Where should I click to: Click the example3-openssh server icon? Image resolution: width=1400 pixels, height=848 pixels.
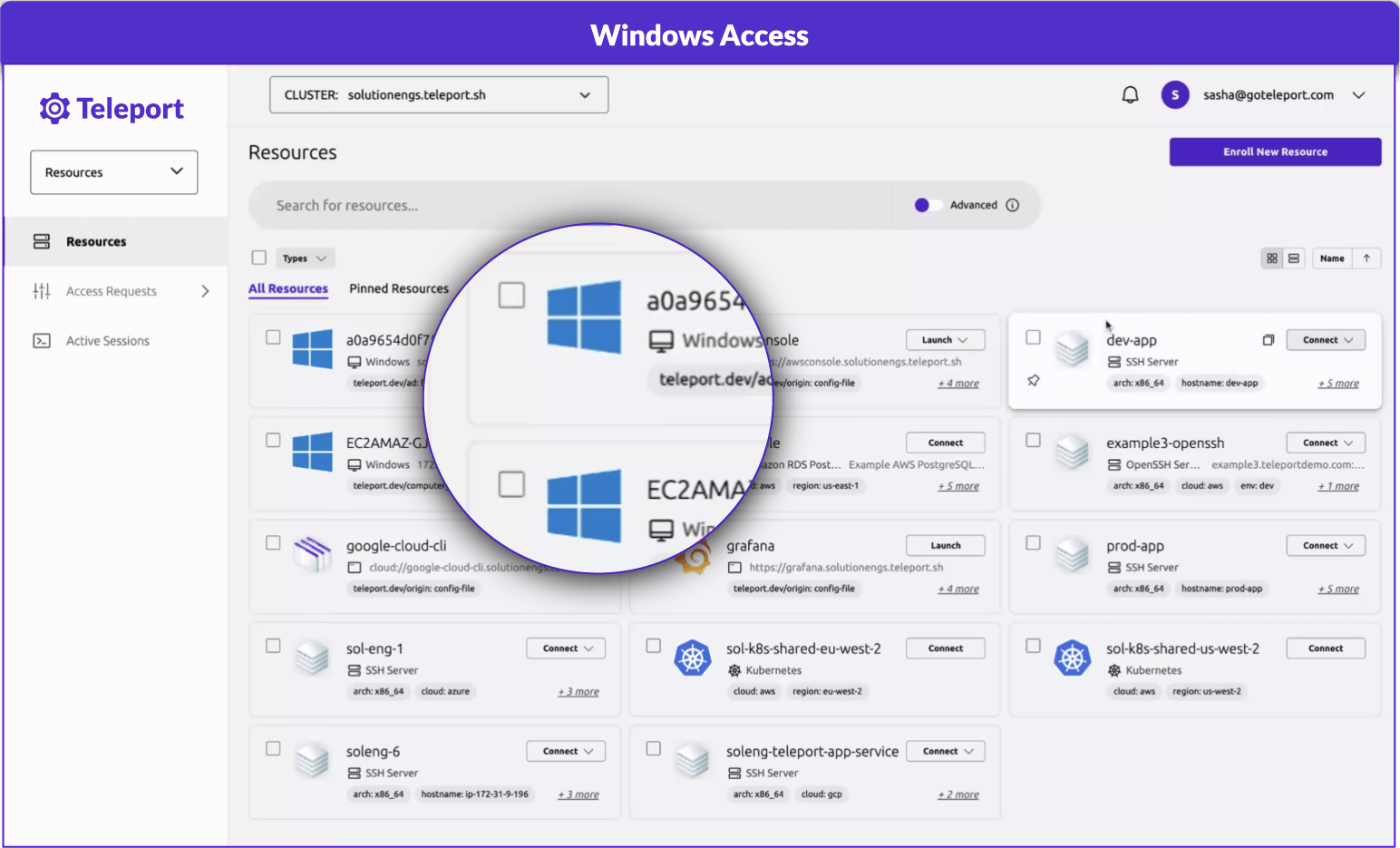1073,452
